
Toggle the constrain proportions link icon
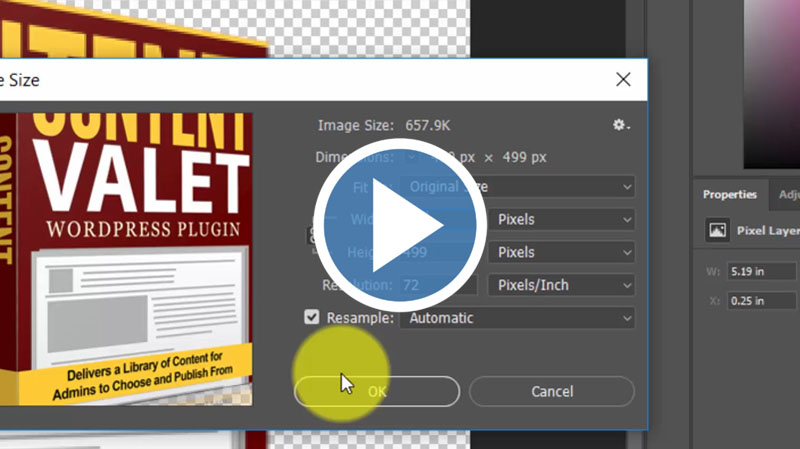point(311,236)
